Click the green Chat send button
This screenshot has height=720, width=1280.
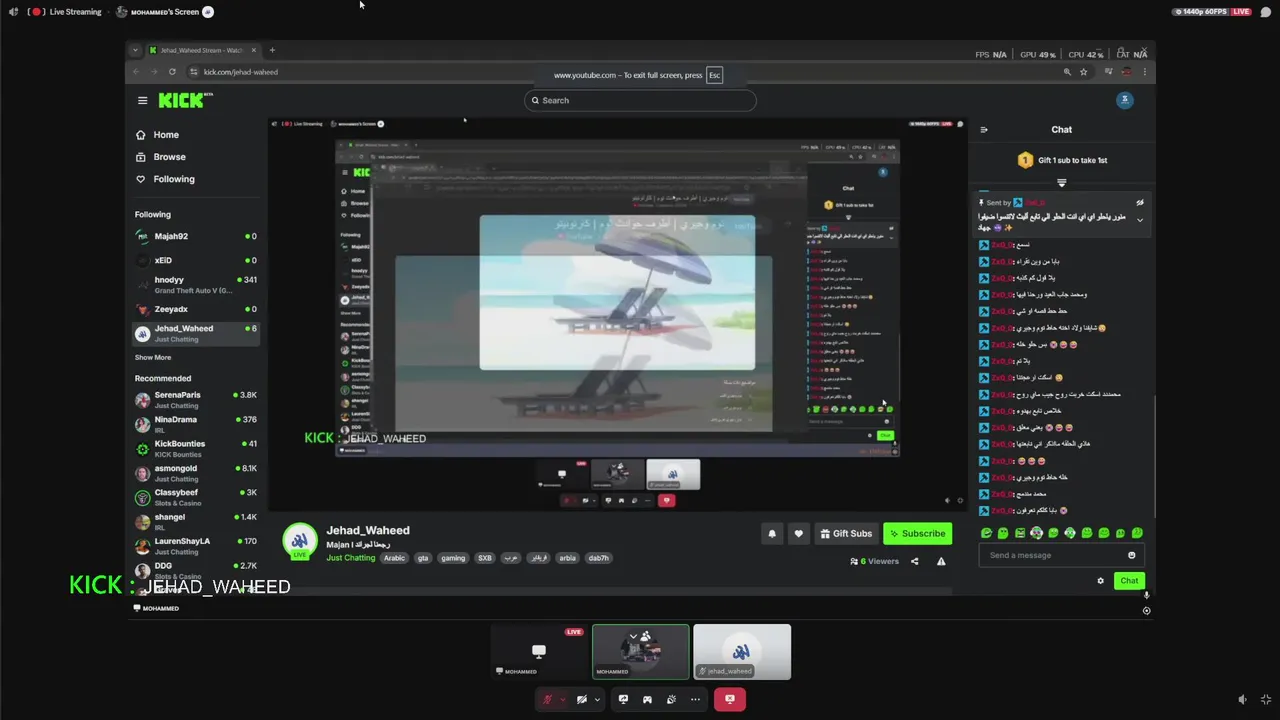pos(1129,581)
